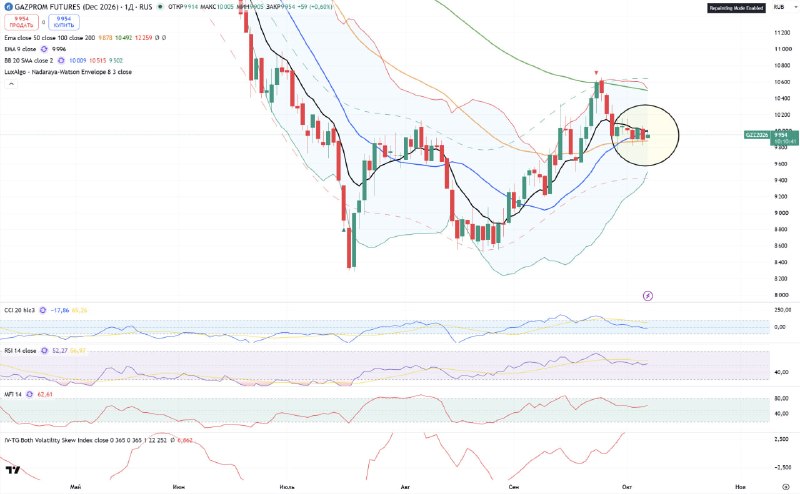800x494 pixels.
Task: Collapse the indicator legend with the chevron
Action: pos(11,84)
